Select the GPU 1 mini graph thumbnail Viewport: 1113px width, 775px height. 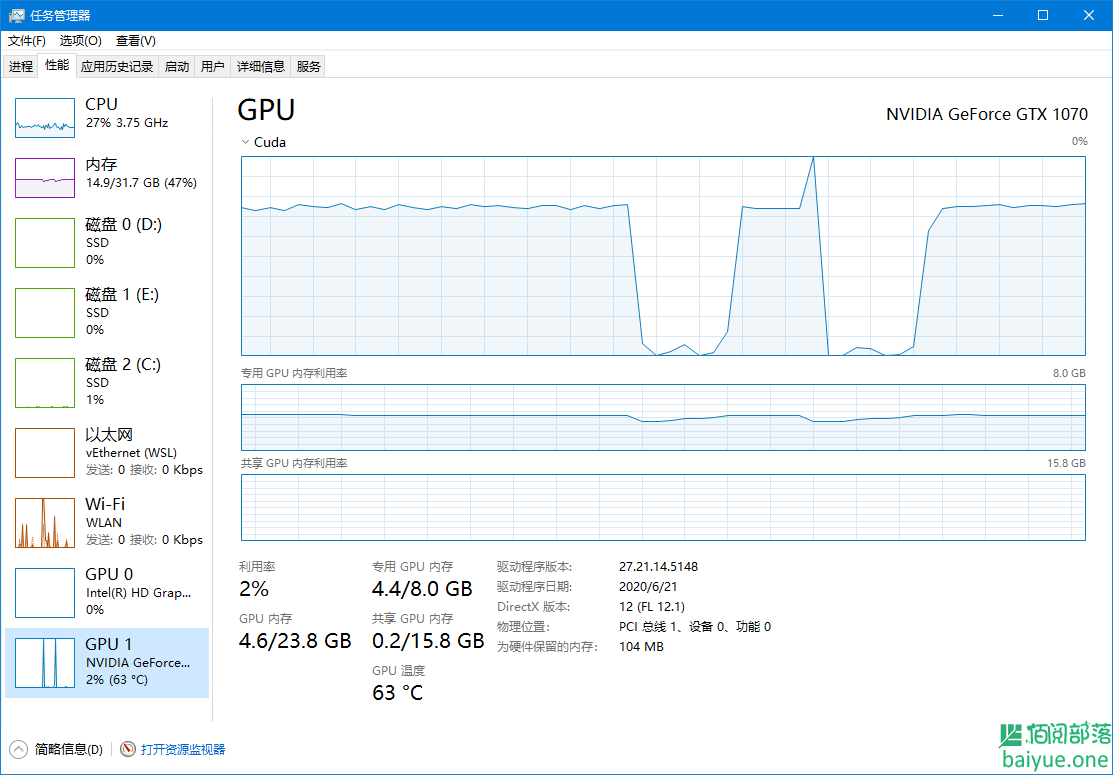pyautogui.click(x=45, y=663)
